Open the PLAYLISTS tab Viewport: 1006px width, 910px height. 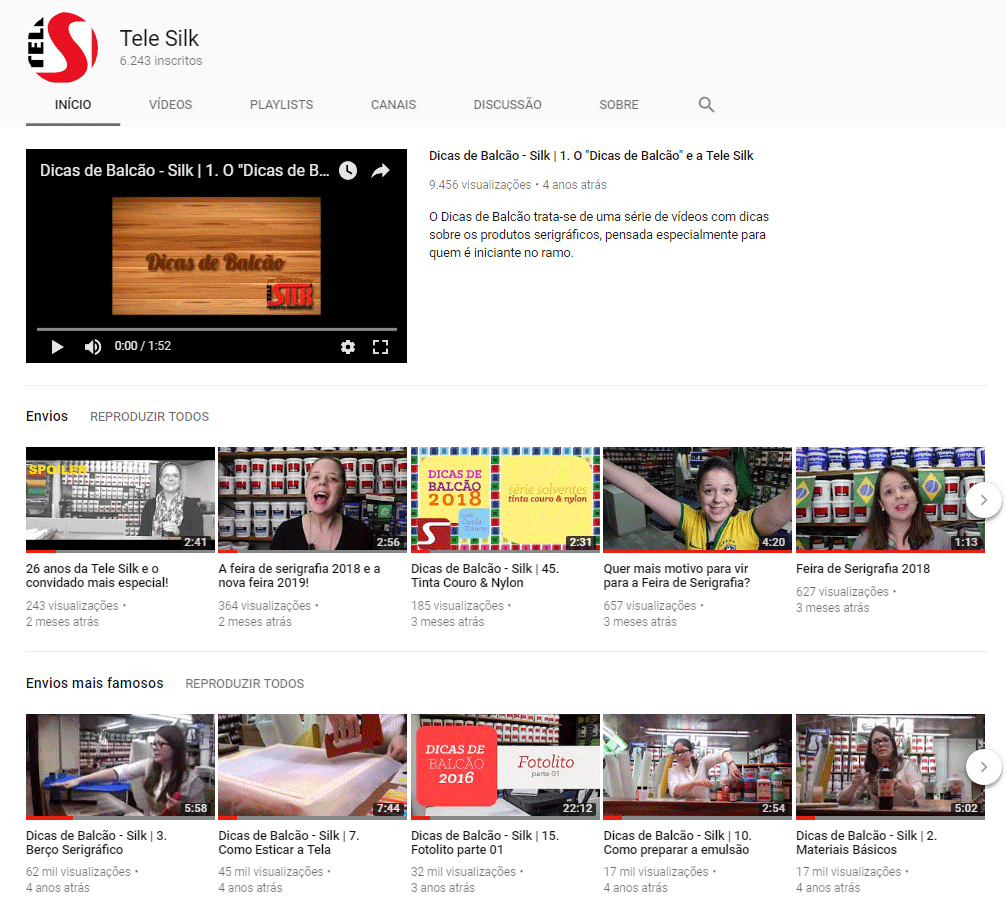pyautogui.click(x=281, y=105)
